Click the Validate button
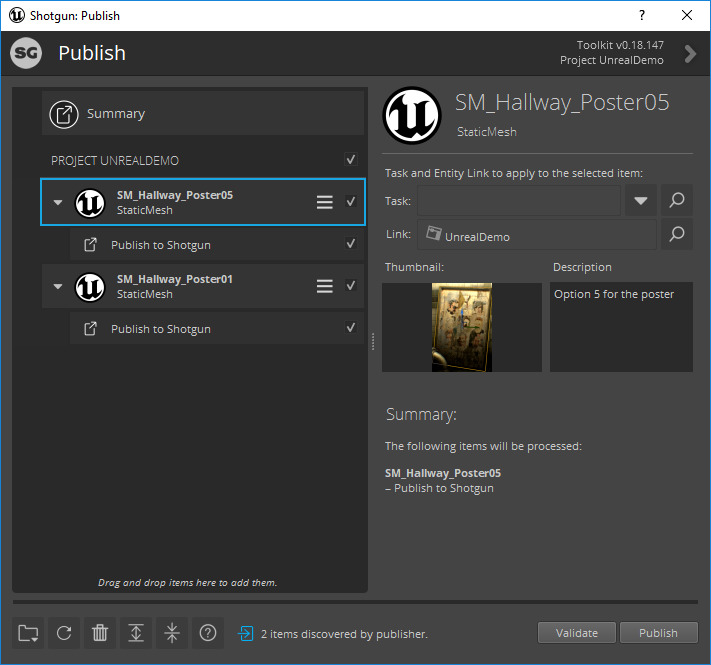The image size is (711, 665). click(x=576, y=633)
